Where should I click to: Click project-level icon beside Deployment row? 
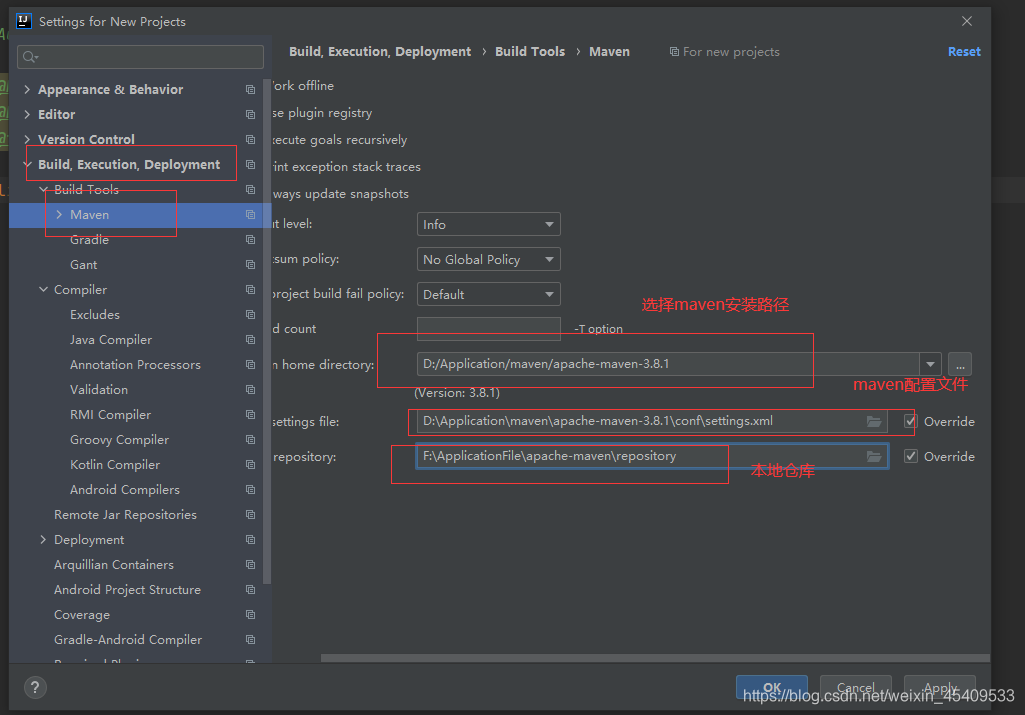click(x=250, y=540)
